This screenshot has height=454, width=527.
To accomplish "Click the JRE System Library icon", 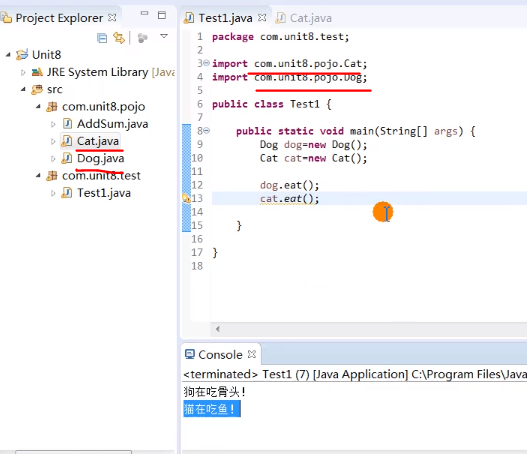I will (37, 72).
